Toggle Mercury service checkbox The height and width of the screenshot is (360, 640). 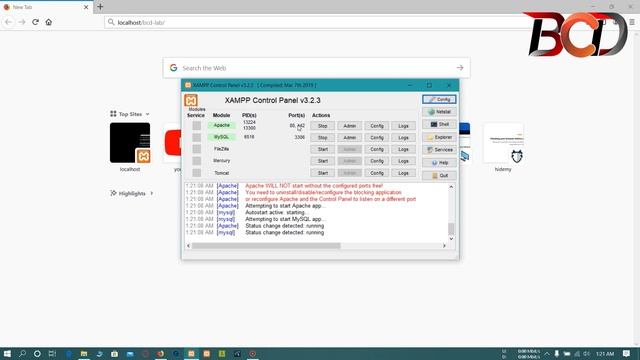[197, 161]
